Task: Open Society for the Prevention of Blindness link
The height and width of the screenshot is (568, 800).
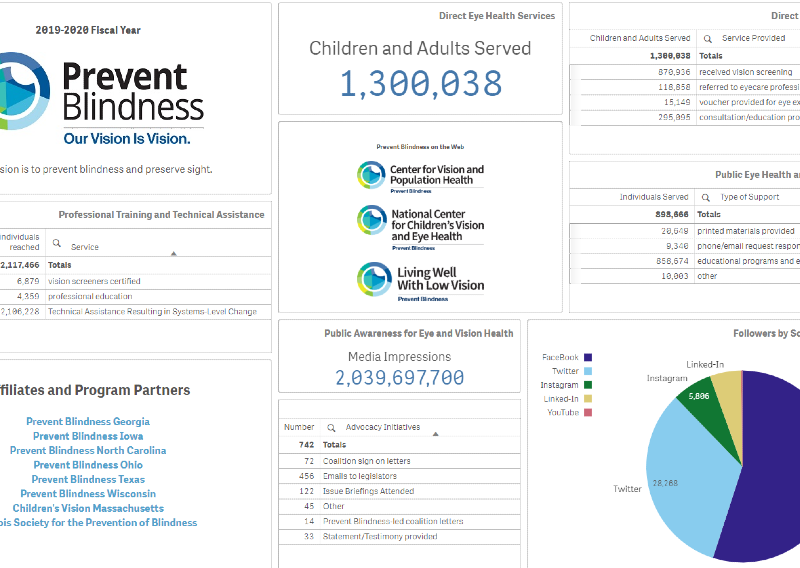Action: pyautogui.click(x=98, y=523)
